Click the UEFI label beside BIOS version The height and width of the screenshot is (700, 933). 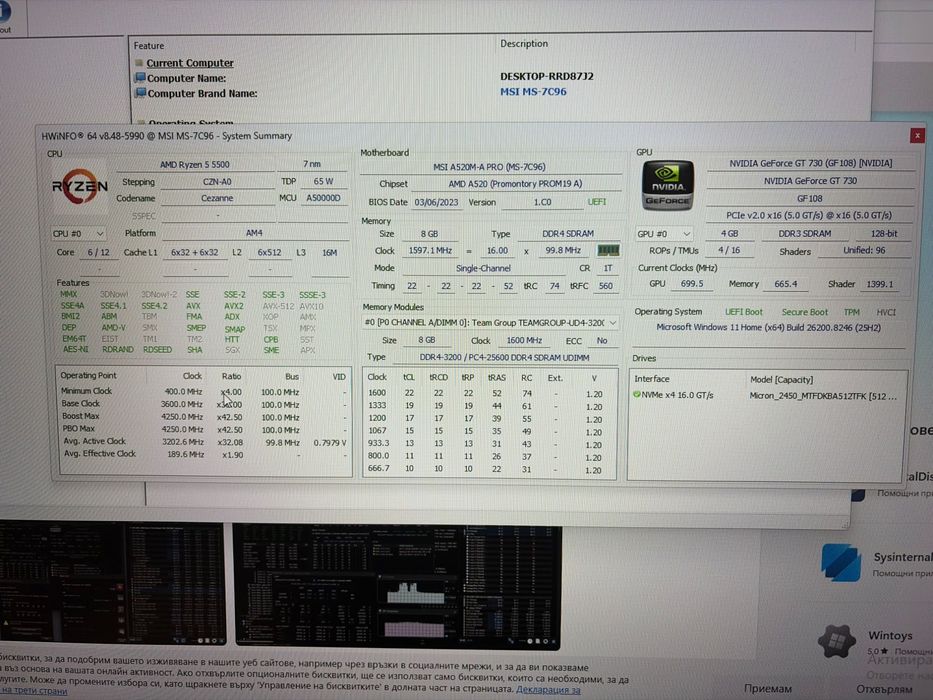point(596,202)
